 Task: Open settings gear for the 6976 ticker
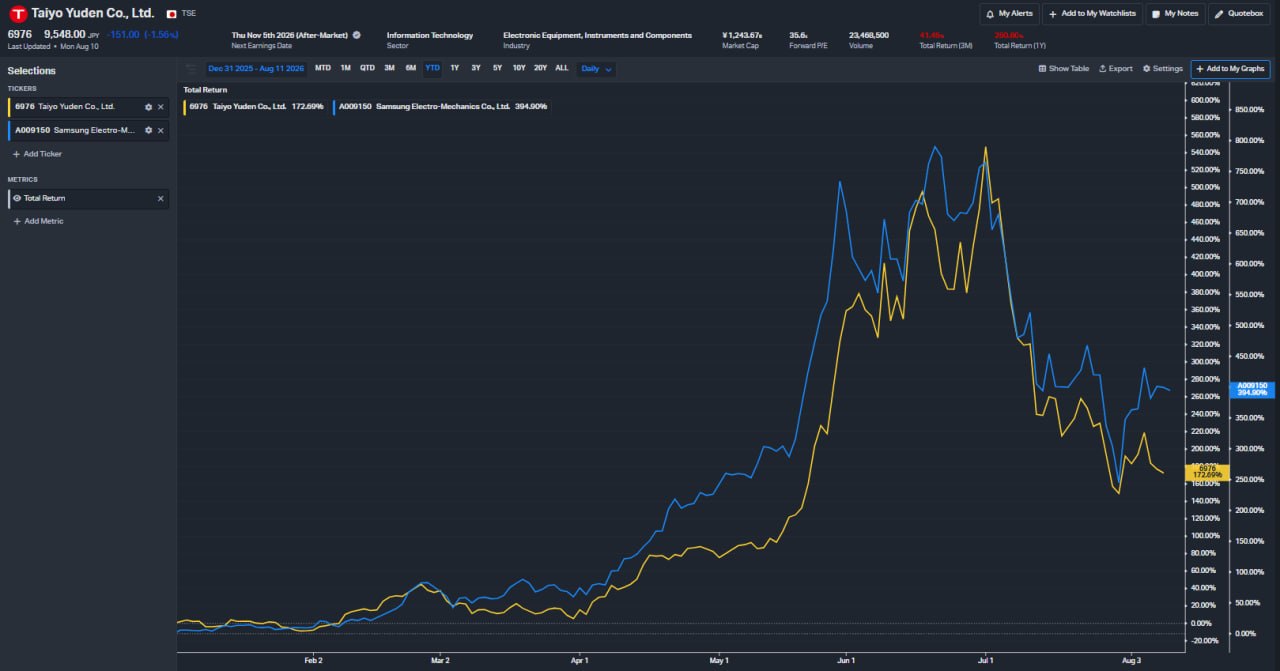point(148,107)
